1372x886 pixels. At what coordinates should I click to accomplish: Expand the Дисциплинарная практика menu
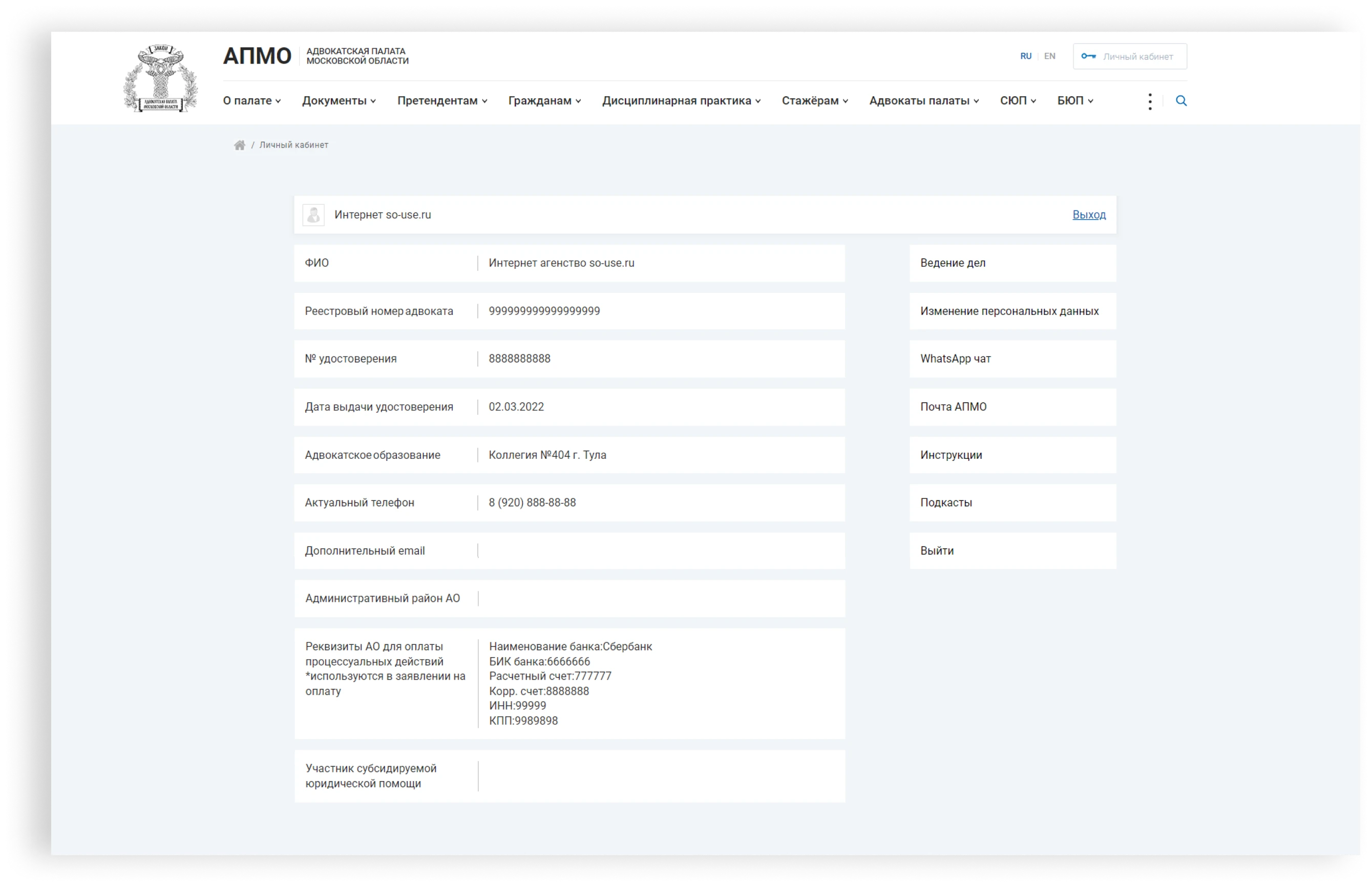point(681,101)
